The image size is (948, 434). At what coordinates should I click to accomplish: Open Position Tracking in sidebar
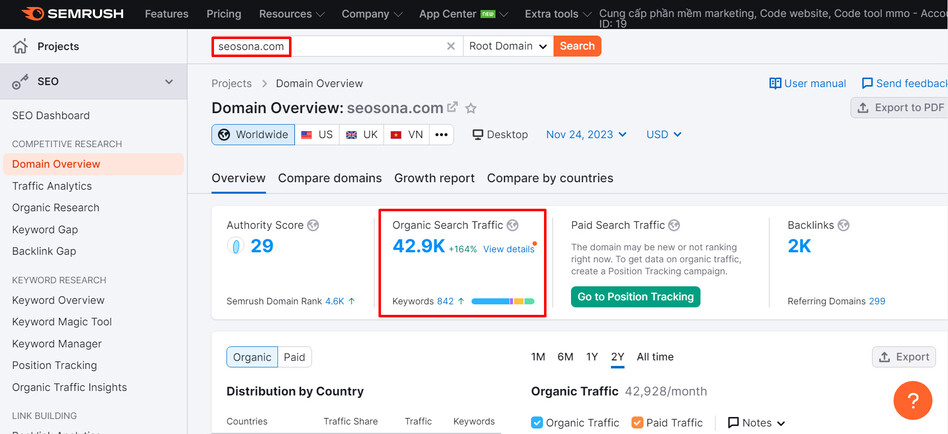click(x=54, y=365)
